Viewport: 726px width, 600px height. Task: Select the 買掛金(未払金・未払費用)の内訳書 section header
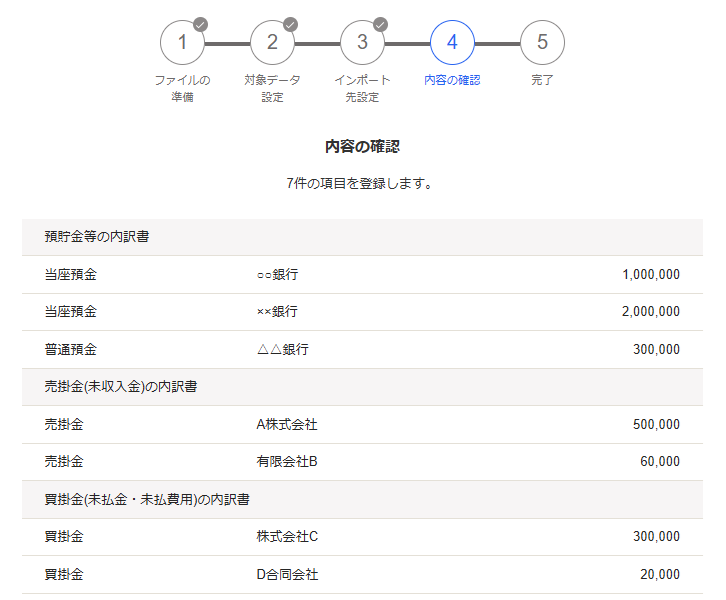click(362, 500)
